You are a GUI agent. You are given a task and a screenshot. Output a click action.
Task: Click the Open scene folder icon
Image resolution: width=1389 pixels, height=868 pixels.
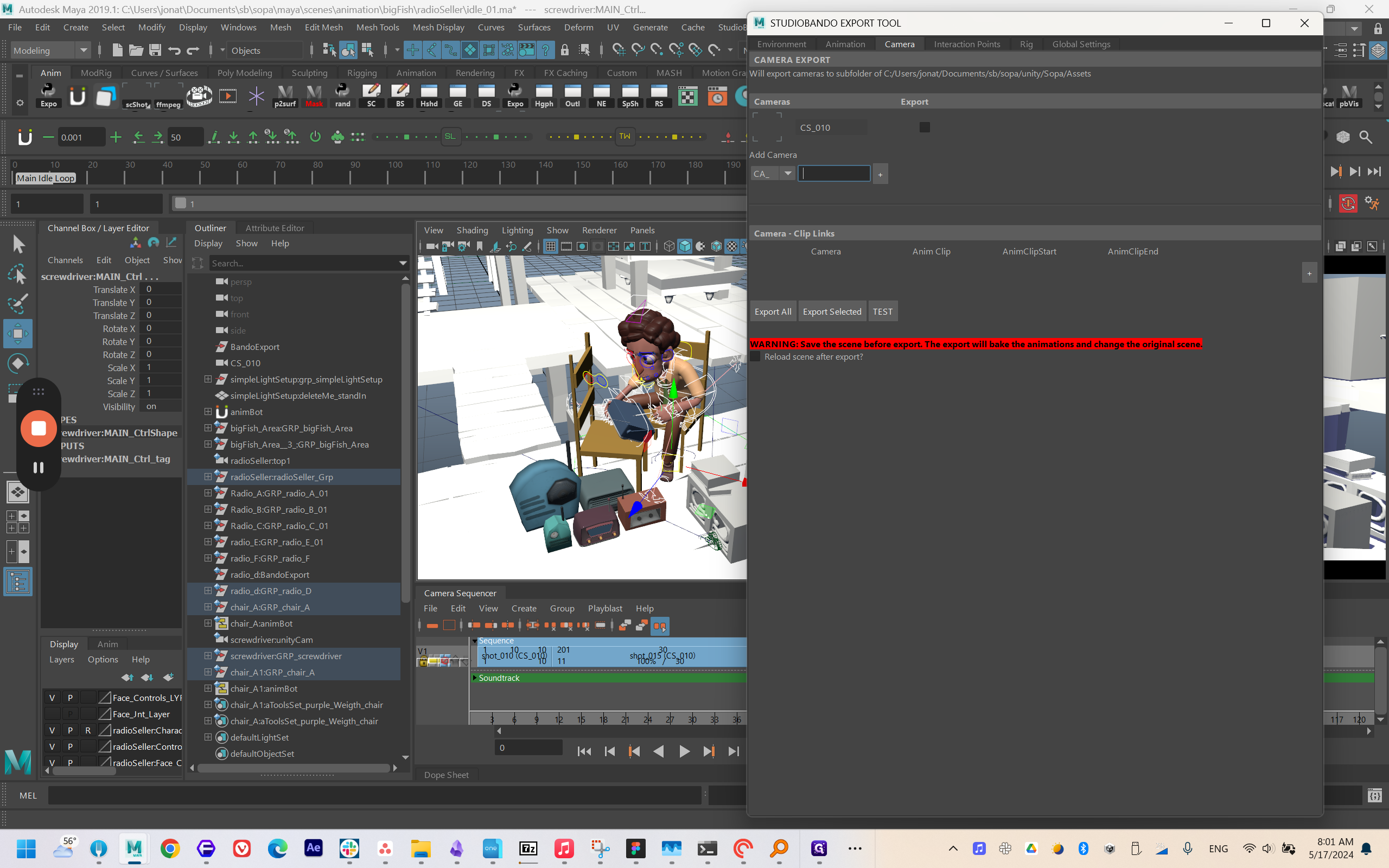[136, 50]
